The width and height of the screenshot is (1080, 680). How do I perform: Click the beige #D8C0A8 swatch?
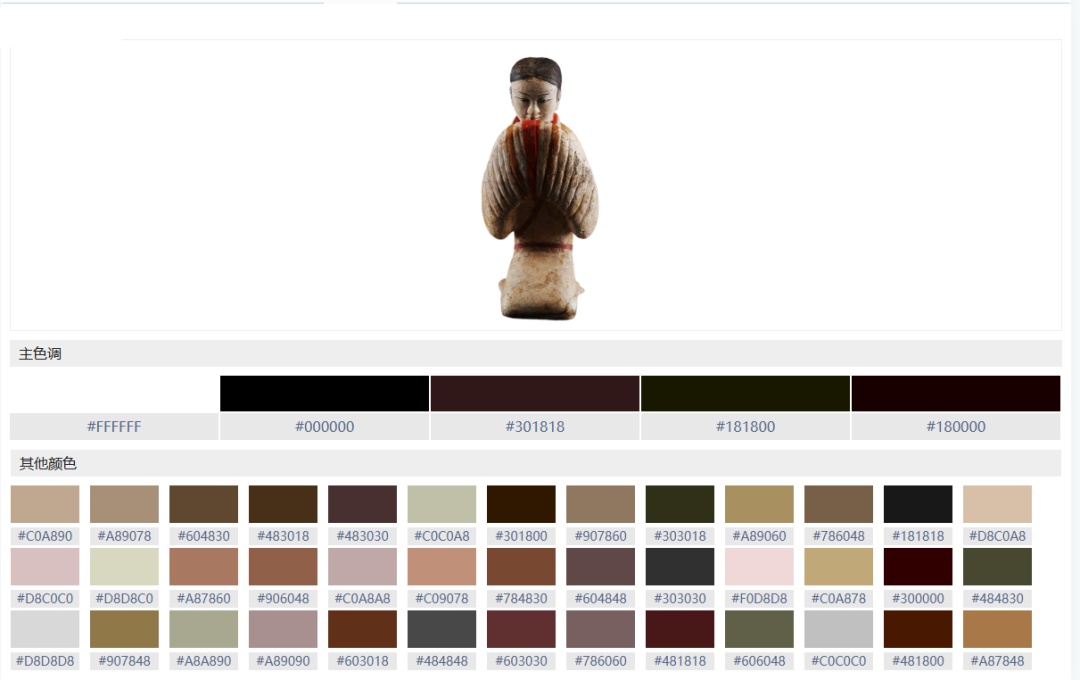pyautogui.click(x=997, y=504)
